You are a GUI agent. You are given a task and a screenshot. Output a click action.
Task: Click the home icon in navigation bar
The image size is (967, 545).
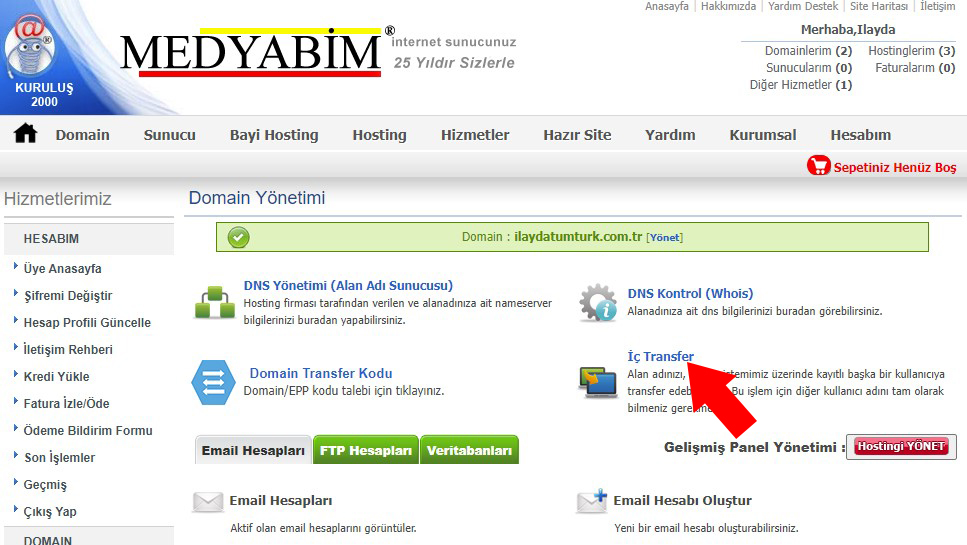pos(26,133)
